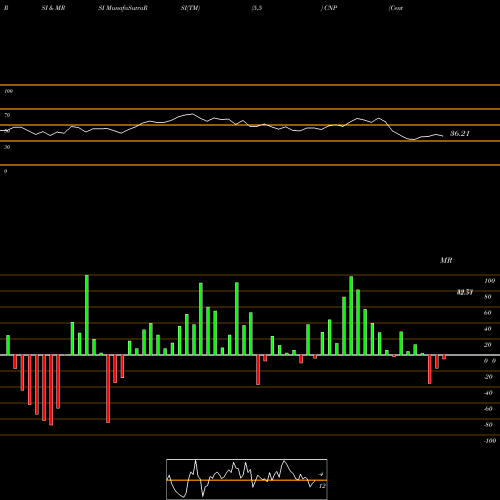Click the MR axis label 80
500x500 pixels.
tap(488, 297)
